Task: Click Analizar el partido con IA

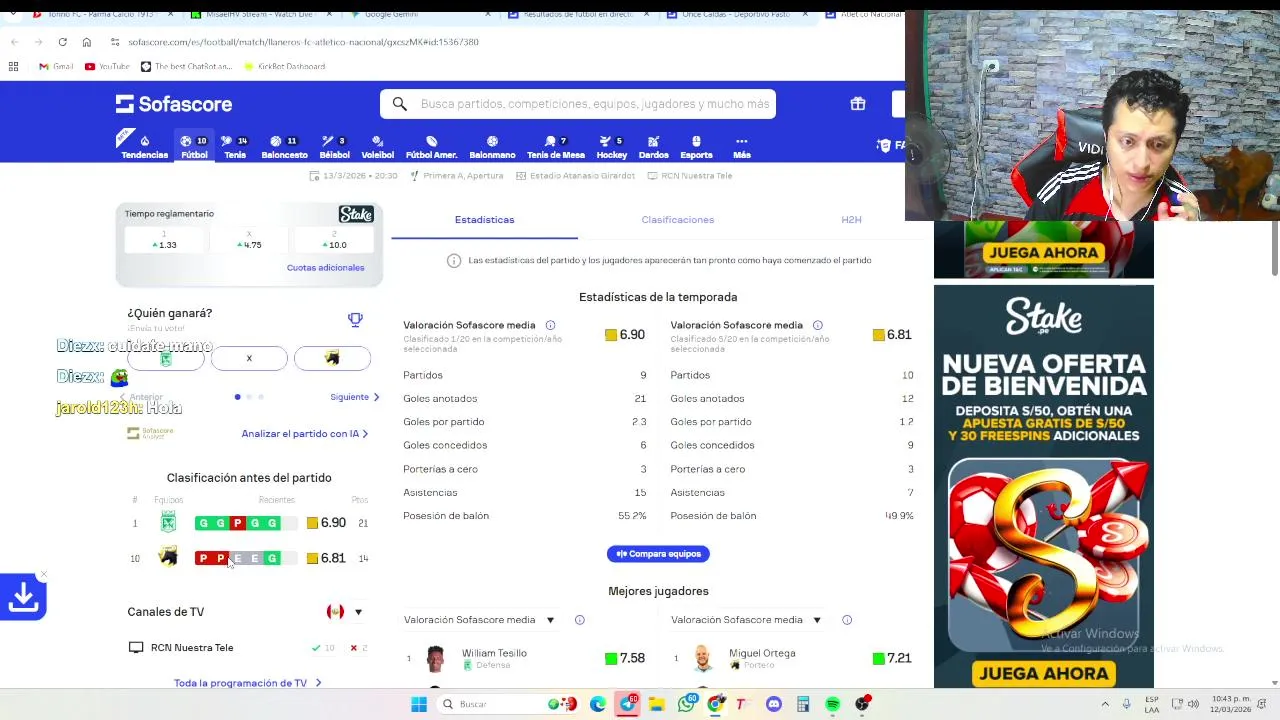Action: (x=305, y=434)
